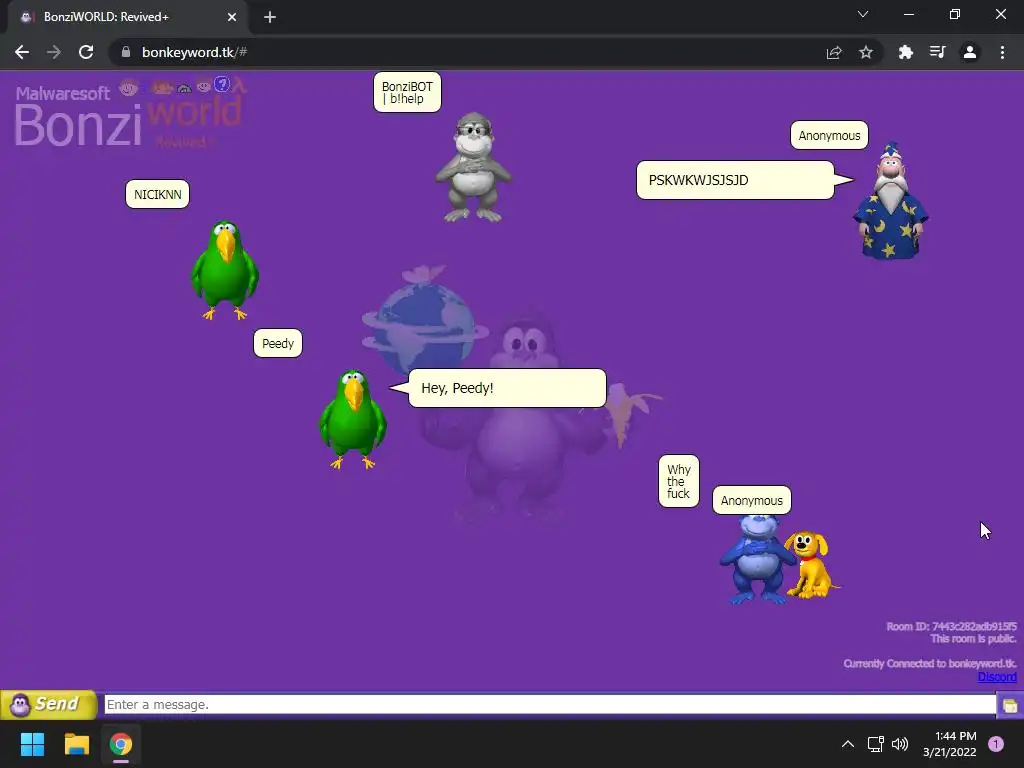The width and height of the screenshot is (1024, 768).
Task: Click the Anonymous tag above the wizard
Action: click(x=829, y=135)
